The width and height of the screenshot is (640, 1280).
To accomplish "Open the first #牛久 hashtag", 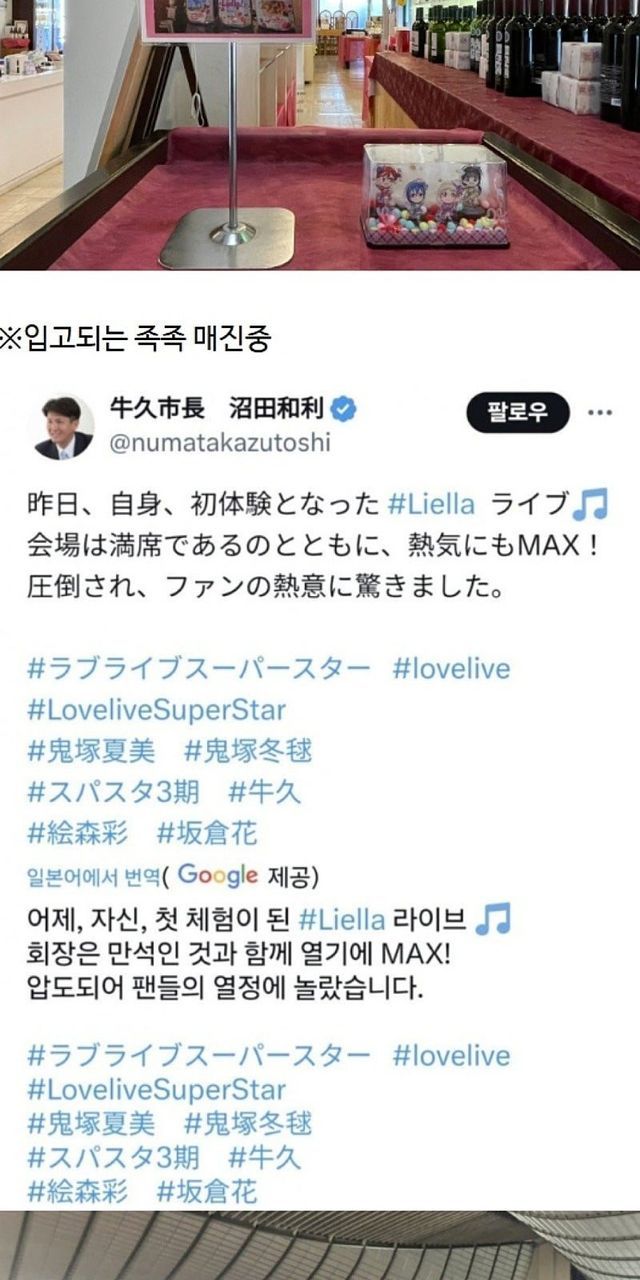I will click(265, 792).
